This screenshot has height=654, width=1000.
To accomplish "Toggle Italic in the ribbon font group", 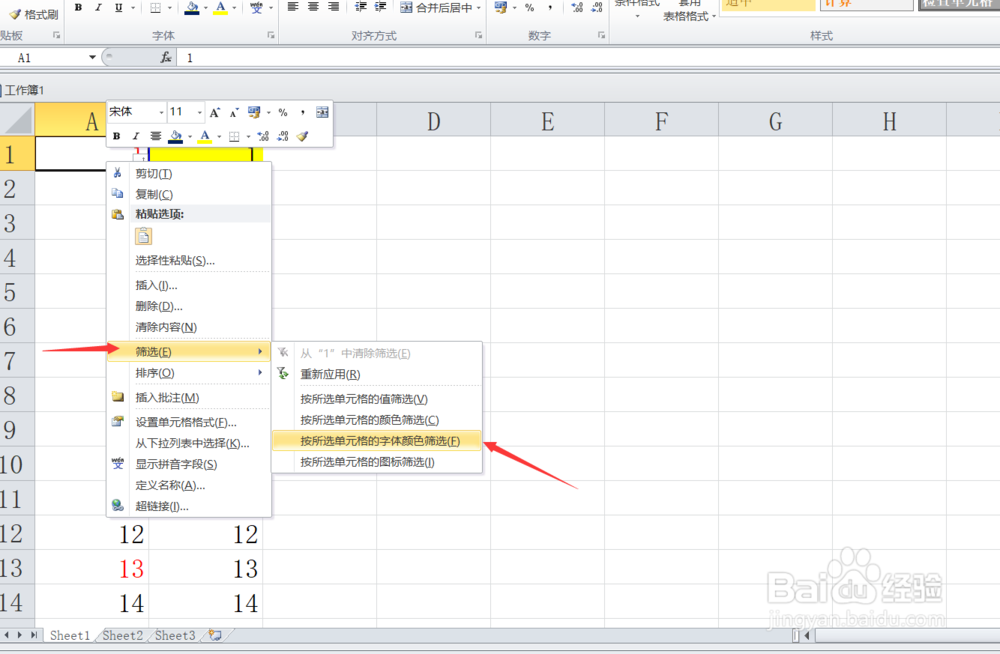I will [x=98, y=8].
